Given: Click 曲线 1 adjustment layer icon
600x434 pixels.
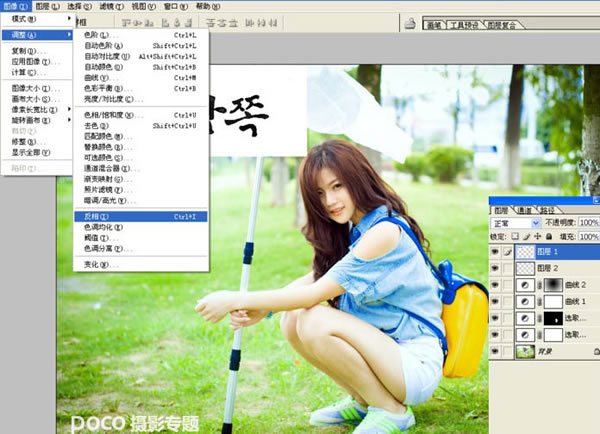Looking at the screenshot, I should click(x=527, y=301).
